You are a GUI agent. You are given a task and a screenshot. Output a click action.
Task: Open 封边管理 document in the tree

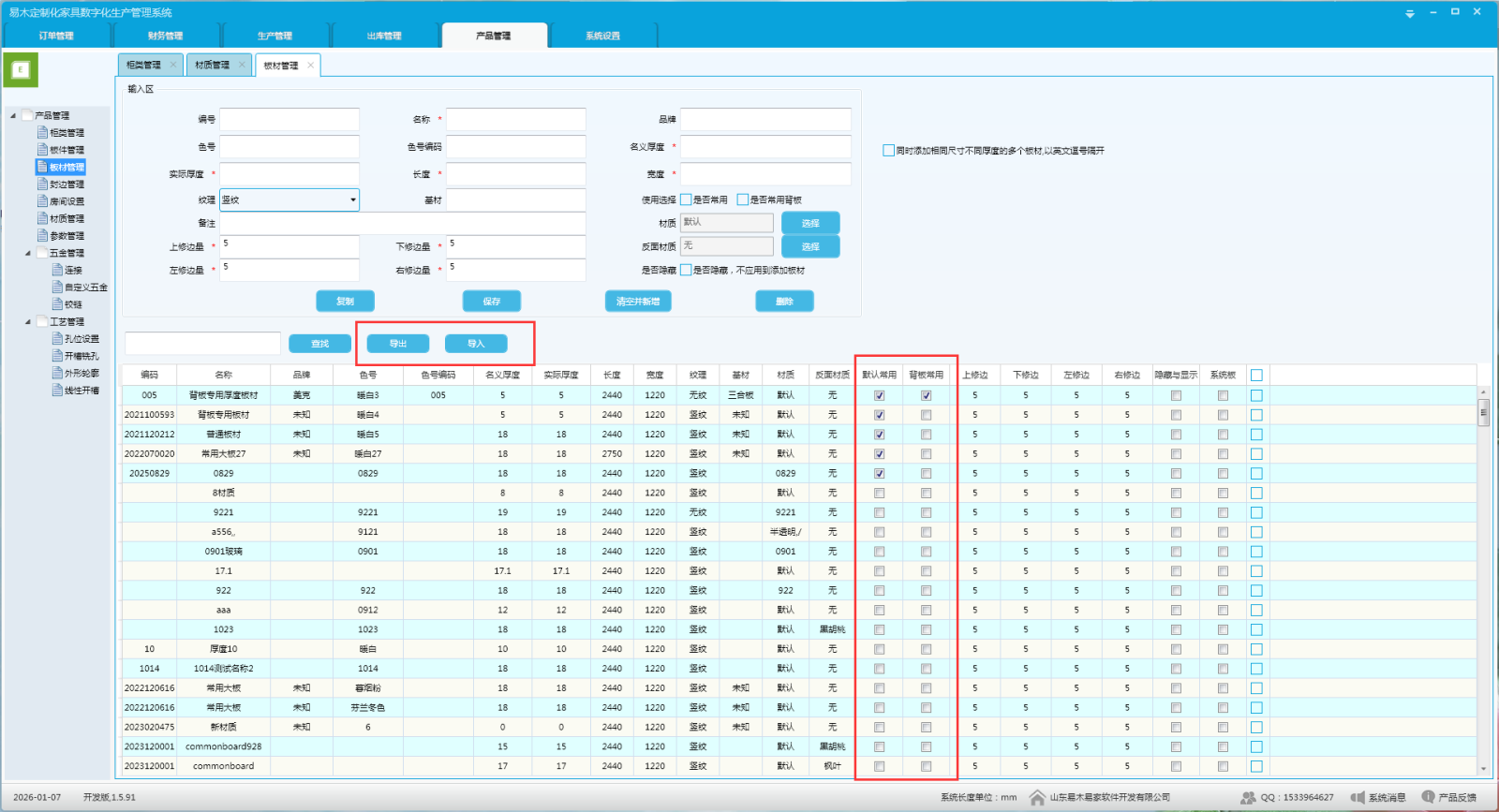click(67, 185)
